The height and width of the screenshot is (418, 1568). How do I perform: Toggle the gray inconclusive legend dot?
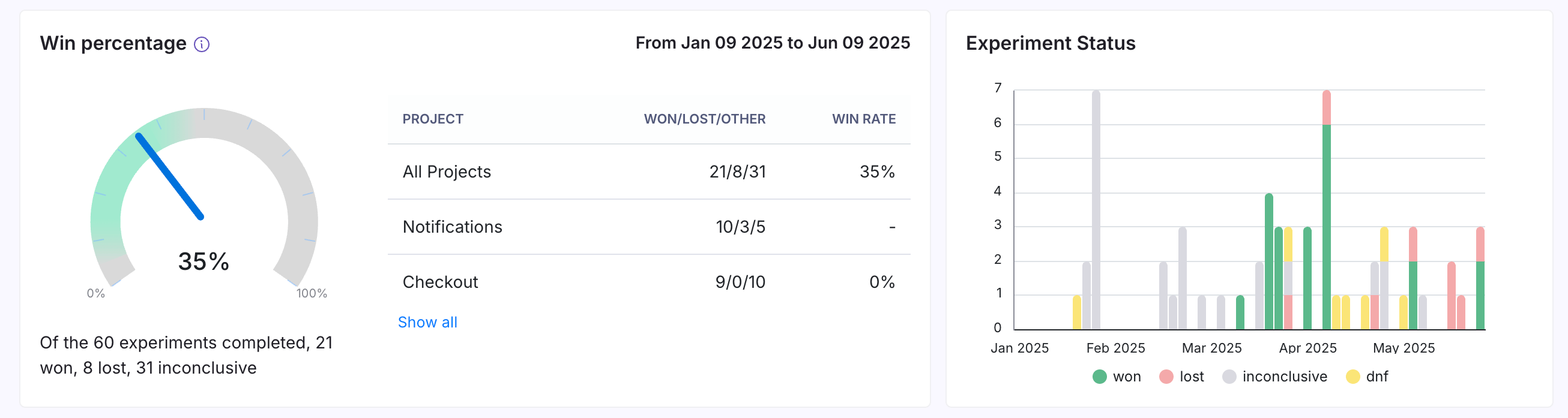[x=1229, y=377]
